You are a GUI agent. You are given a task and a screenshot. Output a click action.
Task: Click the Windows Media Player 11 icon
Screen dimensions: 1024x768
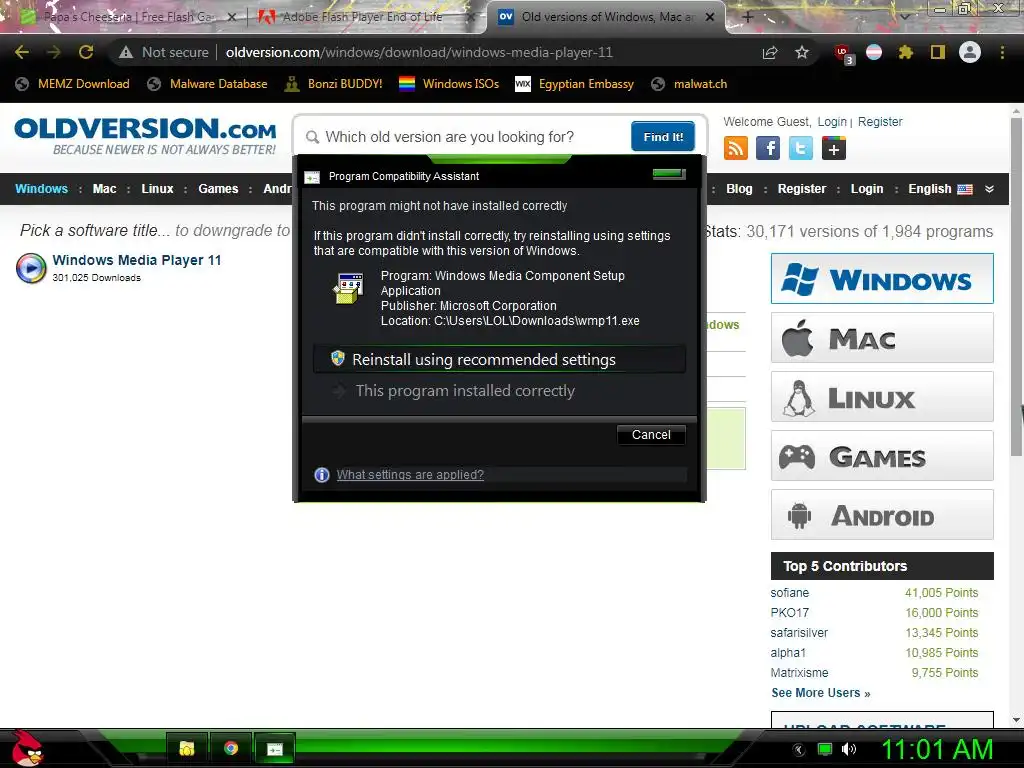coord(31,268)
